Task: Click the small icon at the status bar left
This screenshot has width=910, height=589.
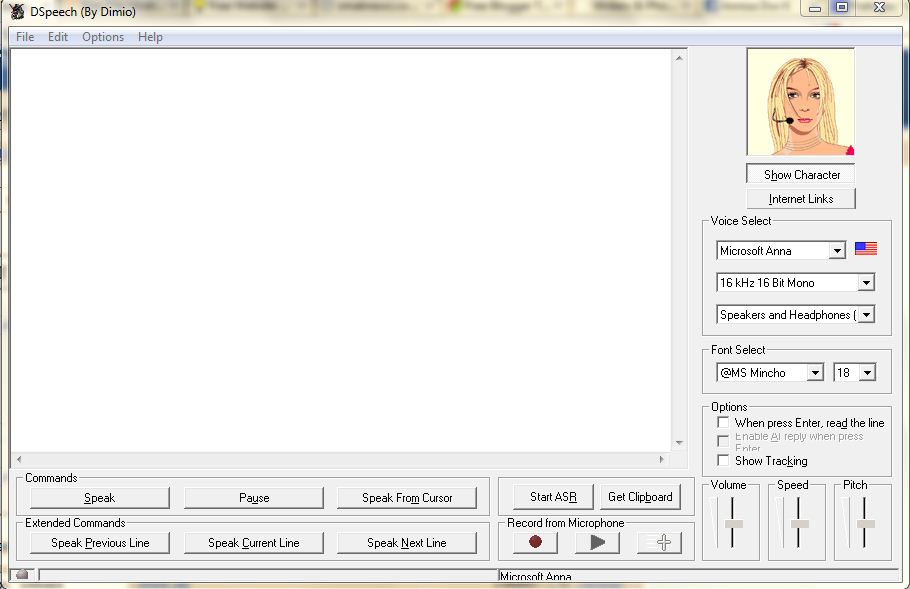Action: tap(22, 574)
